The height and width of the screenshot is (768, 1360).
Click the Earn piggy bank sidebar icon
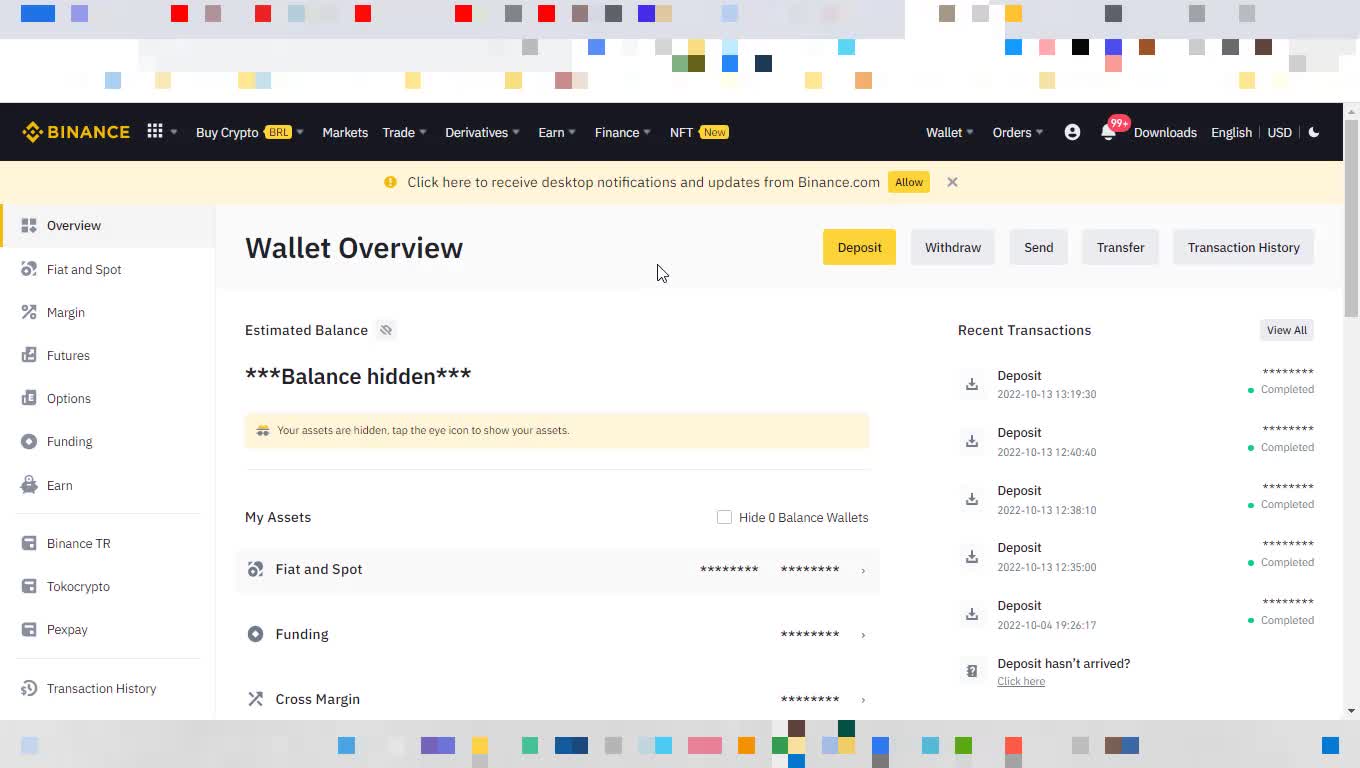(29, 485)
